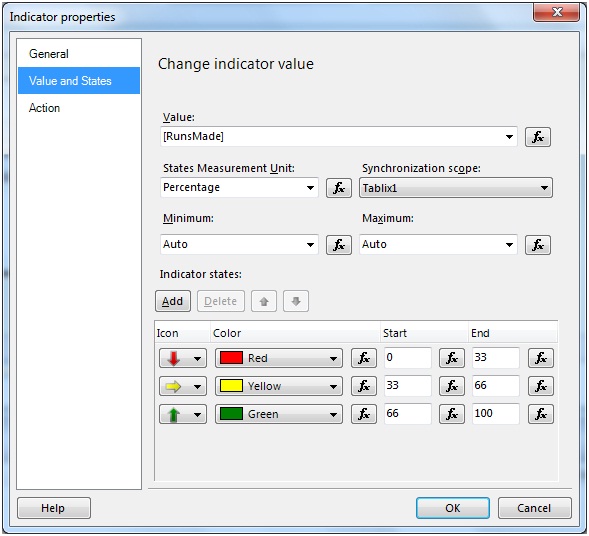Screen dimensions: 589x536
Task: Open expression editor for Maximum
Action: pos(538,245)
